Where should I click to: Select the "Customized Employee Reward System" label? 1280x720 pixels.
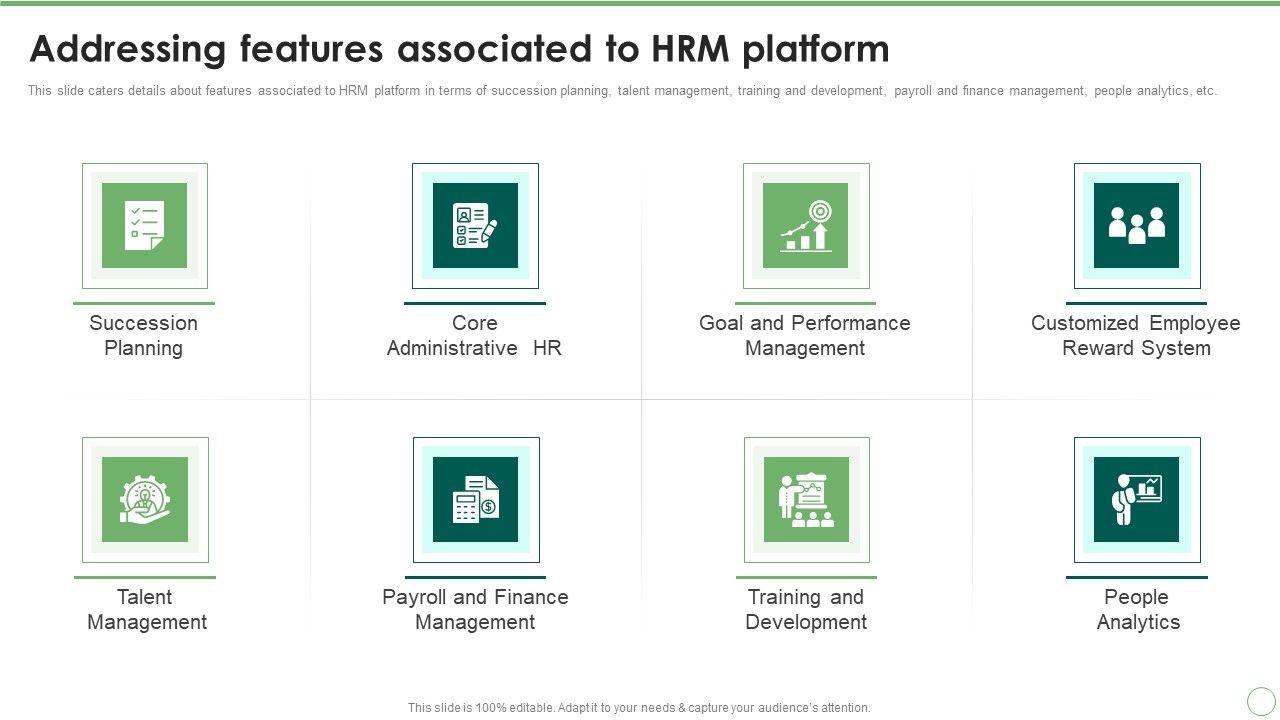[1136, 335]
